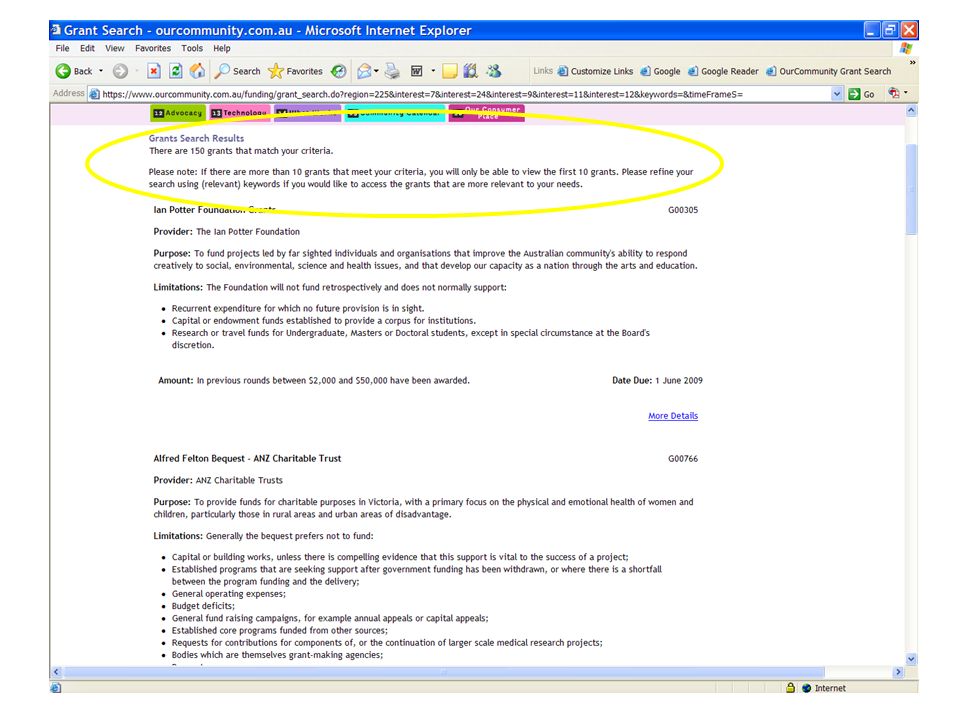Open the cyan Community Calendar tab
The width and height of the screenshot is (960, 720).
point(394,113)
